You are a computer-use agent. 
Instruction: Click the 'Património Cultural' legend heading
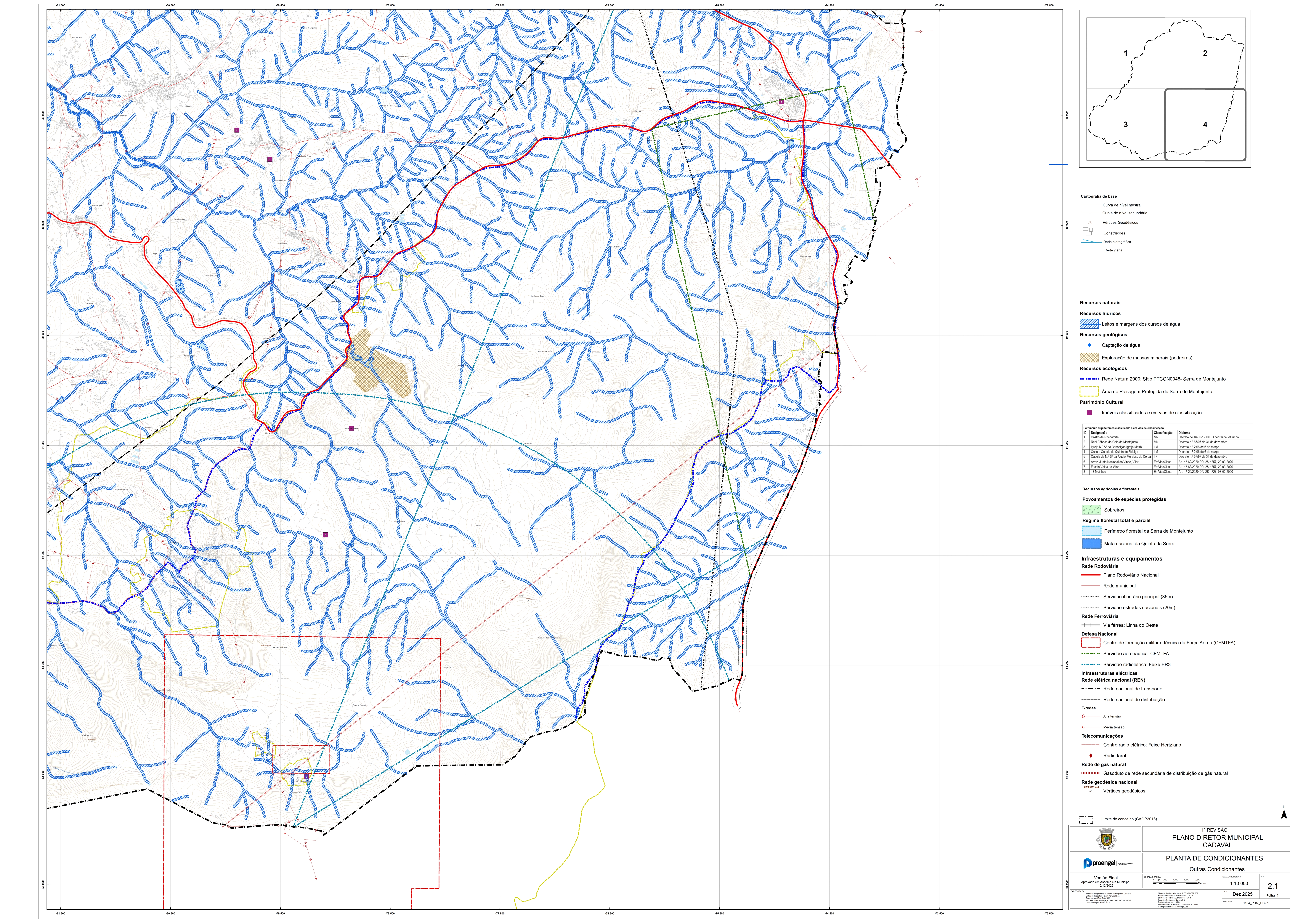(1102, 402)
